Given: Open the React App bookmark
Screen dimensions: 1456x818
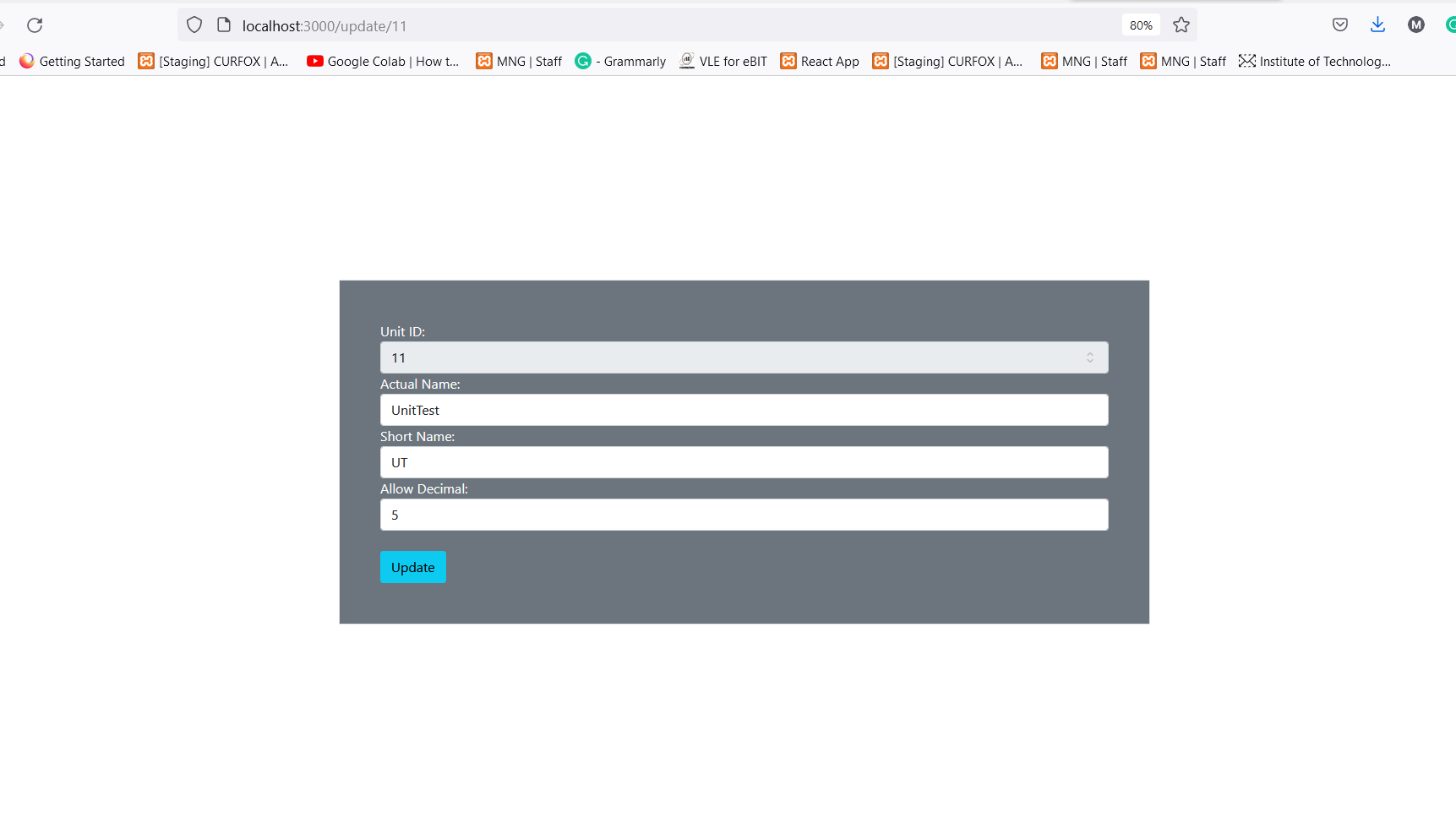Looking at the screenshot, I should click(x=820, y=62).
